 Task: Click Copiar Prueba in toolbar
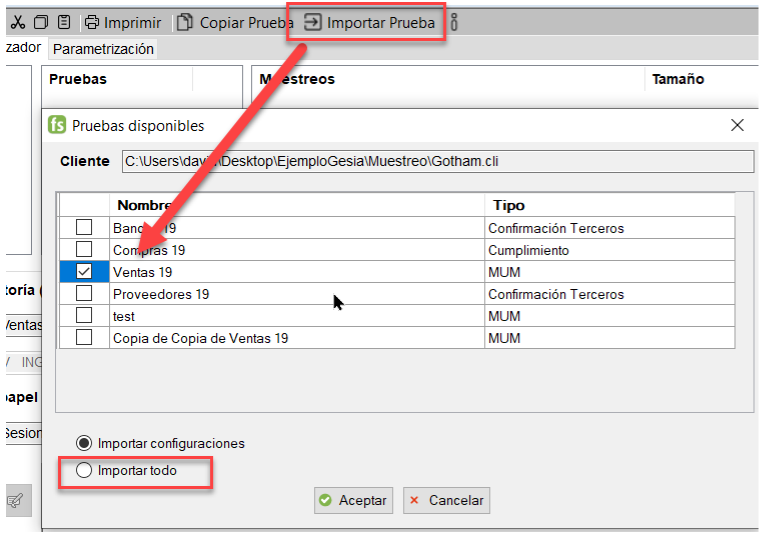(x=235, y=22)
